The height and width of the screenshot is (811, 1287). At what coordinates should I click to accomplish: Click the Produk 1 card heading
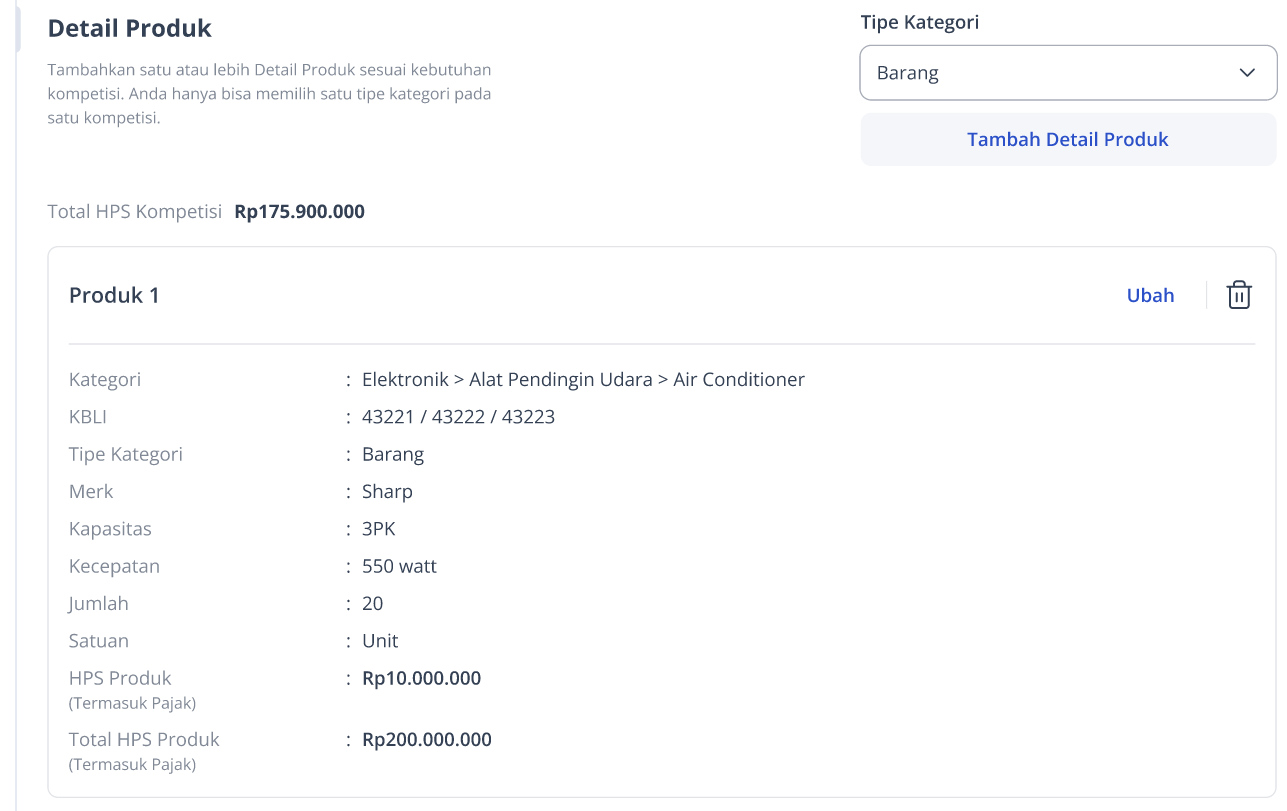[114, 295]
